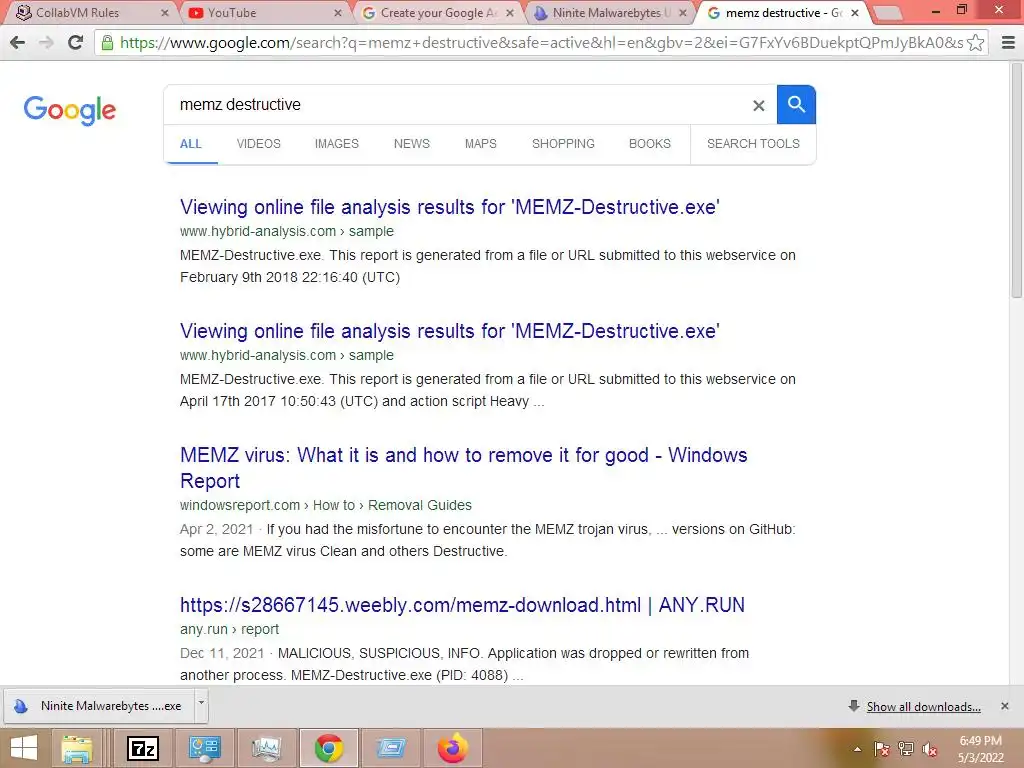The image size is (1024, 768).
Task: Open Action Center flag icon
Action: point(882,749)
